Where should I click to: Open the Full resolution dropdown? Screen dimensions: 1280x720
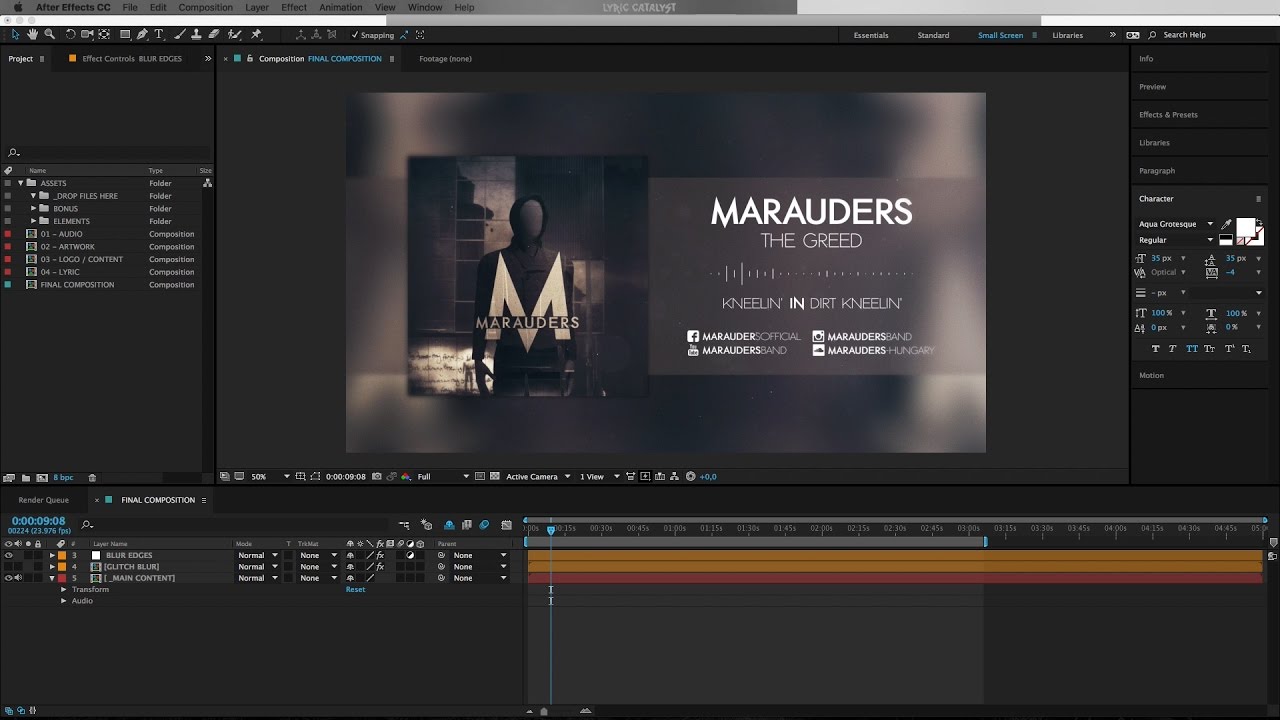tap(443, 477)
